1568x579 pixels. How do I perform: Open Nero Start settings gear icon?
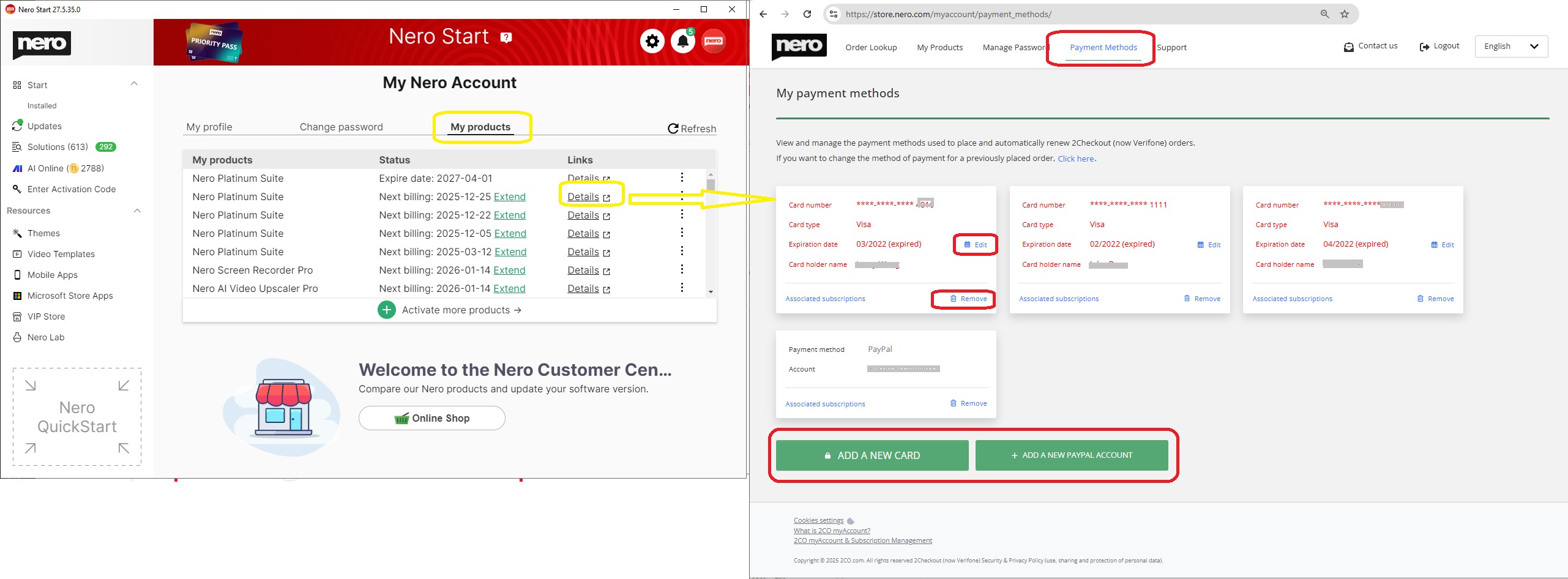click(652, 42)
